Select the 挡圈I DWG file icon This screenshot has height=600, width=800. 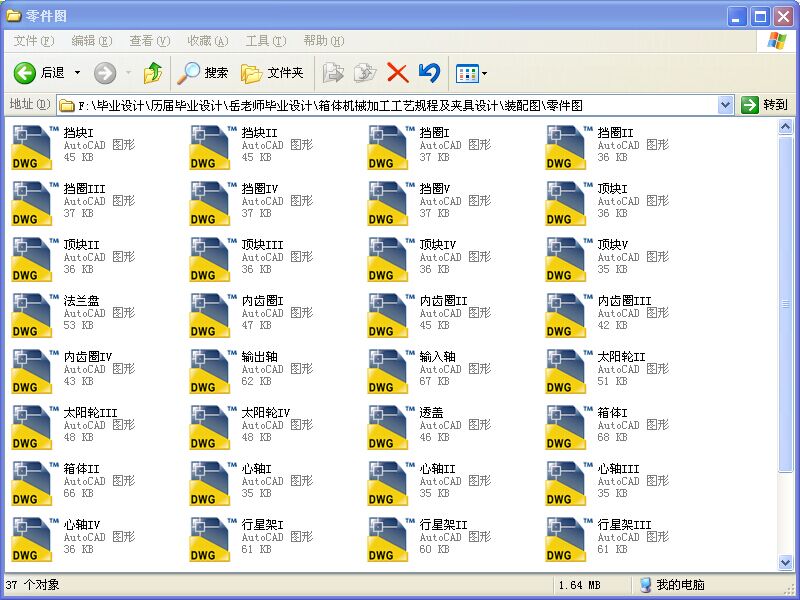tap(388, 147)
